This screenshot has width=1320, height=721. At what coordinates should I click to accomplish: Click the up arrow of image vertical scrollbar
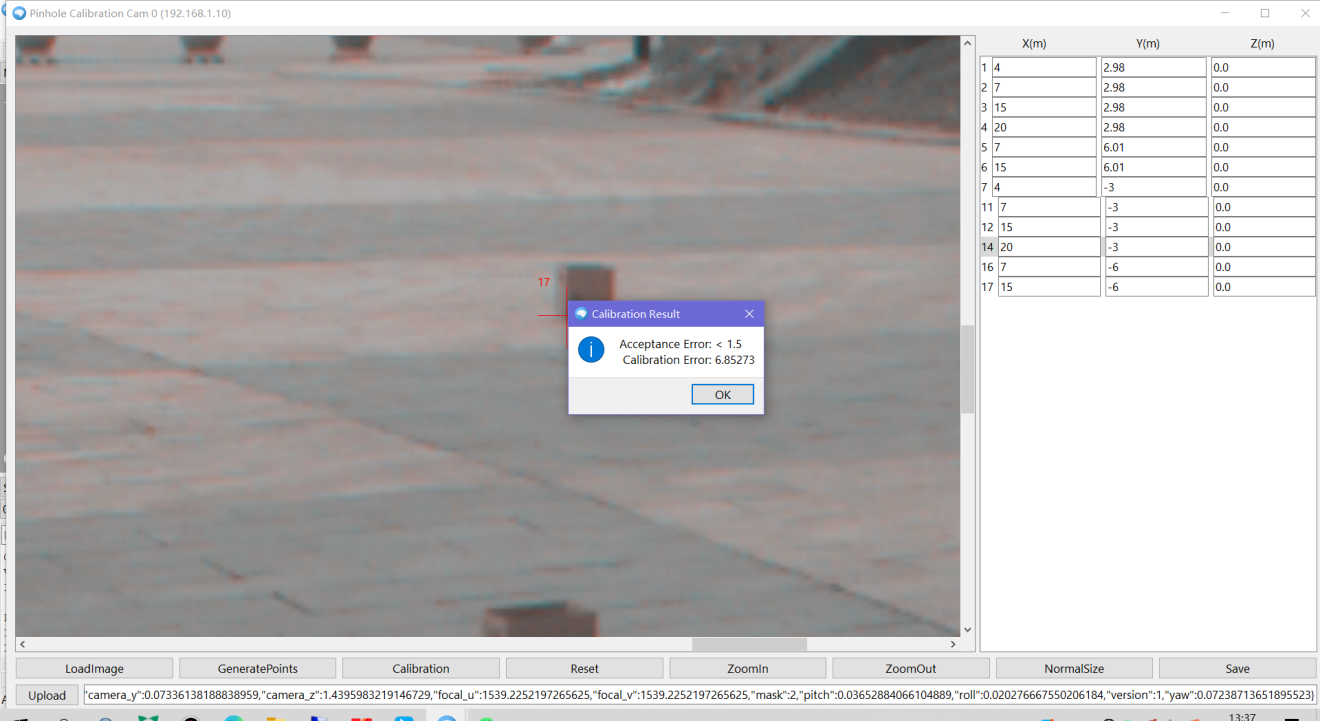[967, 43]
